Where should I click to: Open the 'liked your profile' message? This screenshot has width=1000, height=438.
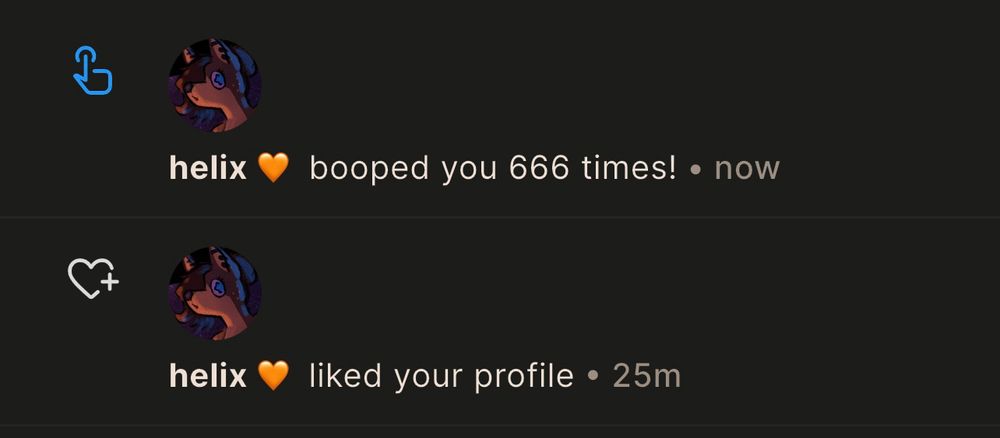click(x=441, y=377)
